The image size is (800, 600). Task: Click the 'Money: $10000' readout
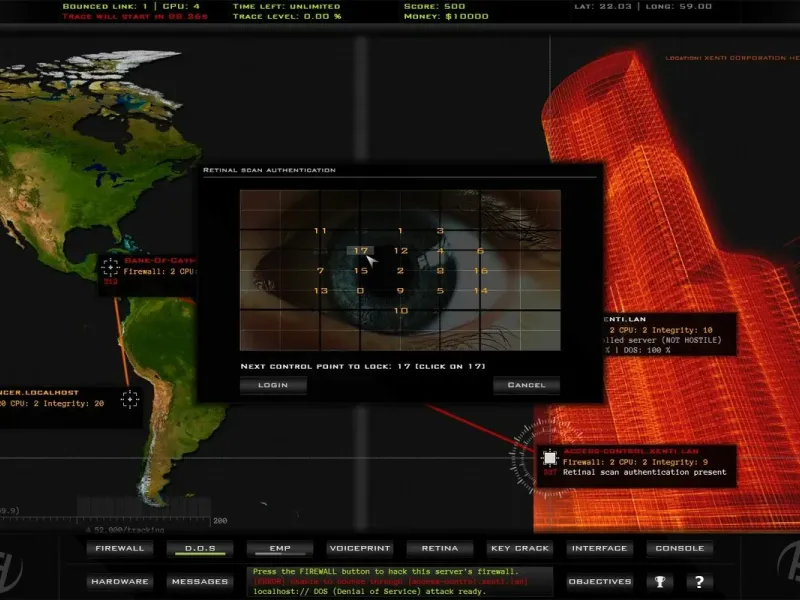(446, 16)
